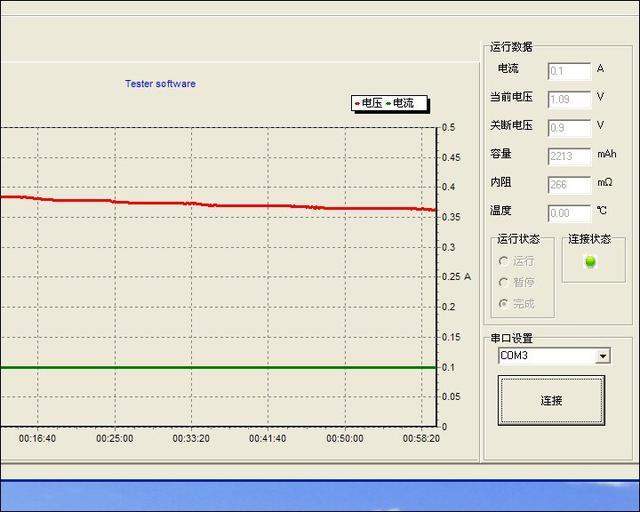Viewport: 640px width, 512px height.
Task: Click the 温度 field showing 0.00
Action: point(568,213)
